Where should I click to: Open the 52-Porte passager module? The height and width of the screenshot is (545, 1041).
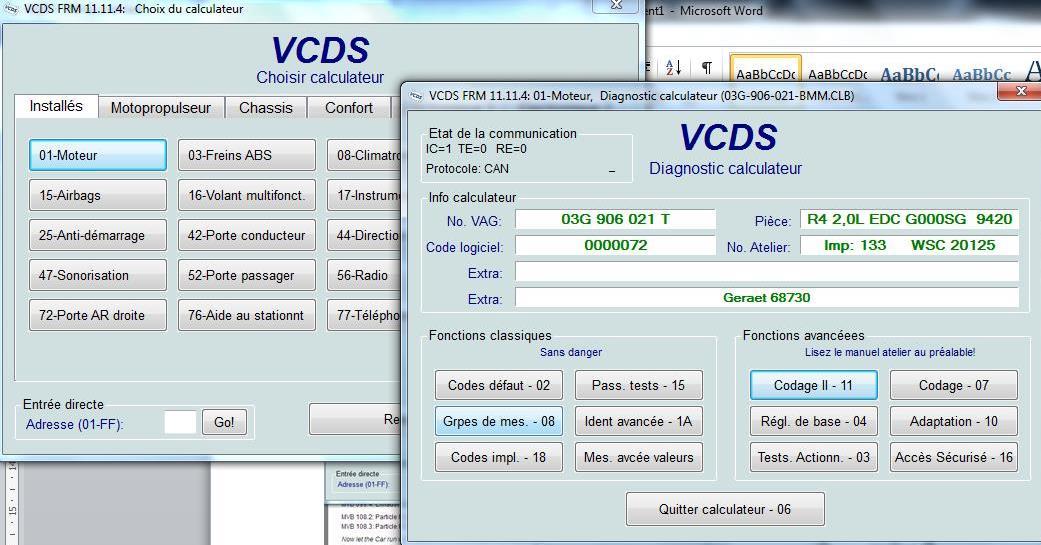(x=246, y=275)
